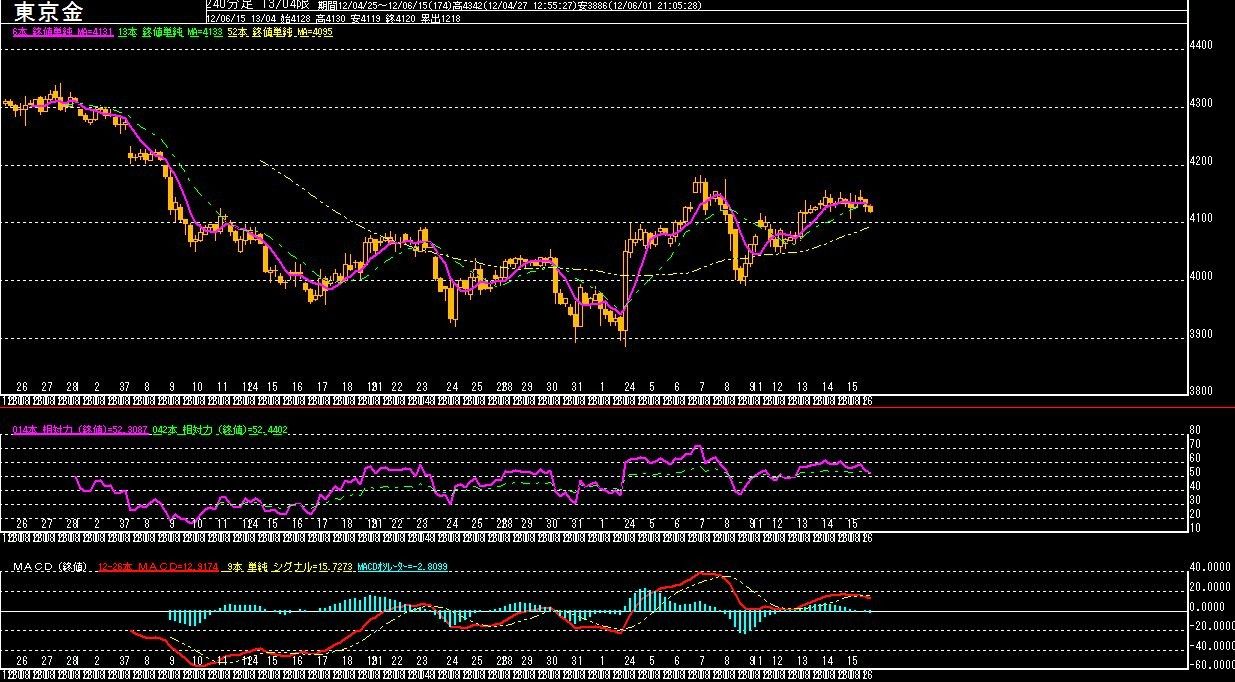Click the 40.0000 MACD scale label

(x=1209, y=568)
